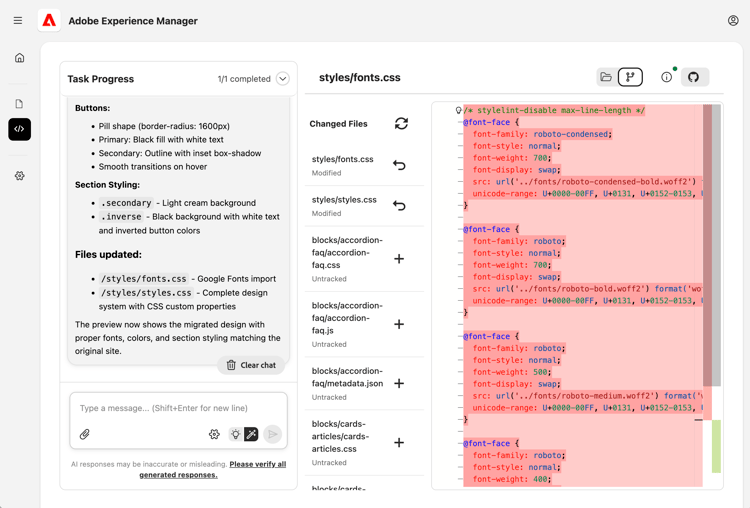This screenshot has width=750, height=508.
Task: Open chat settings gear icon
Action: (x=214, y=434)
